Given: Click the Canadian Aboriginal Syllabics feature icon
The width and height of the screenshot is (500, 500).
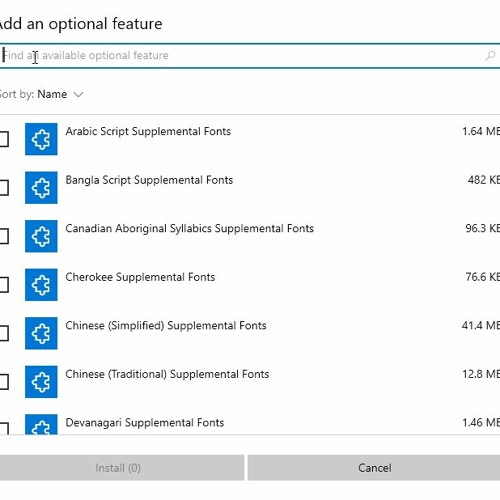Looking at the screenshot, I should coord(41,236).
